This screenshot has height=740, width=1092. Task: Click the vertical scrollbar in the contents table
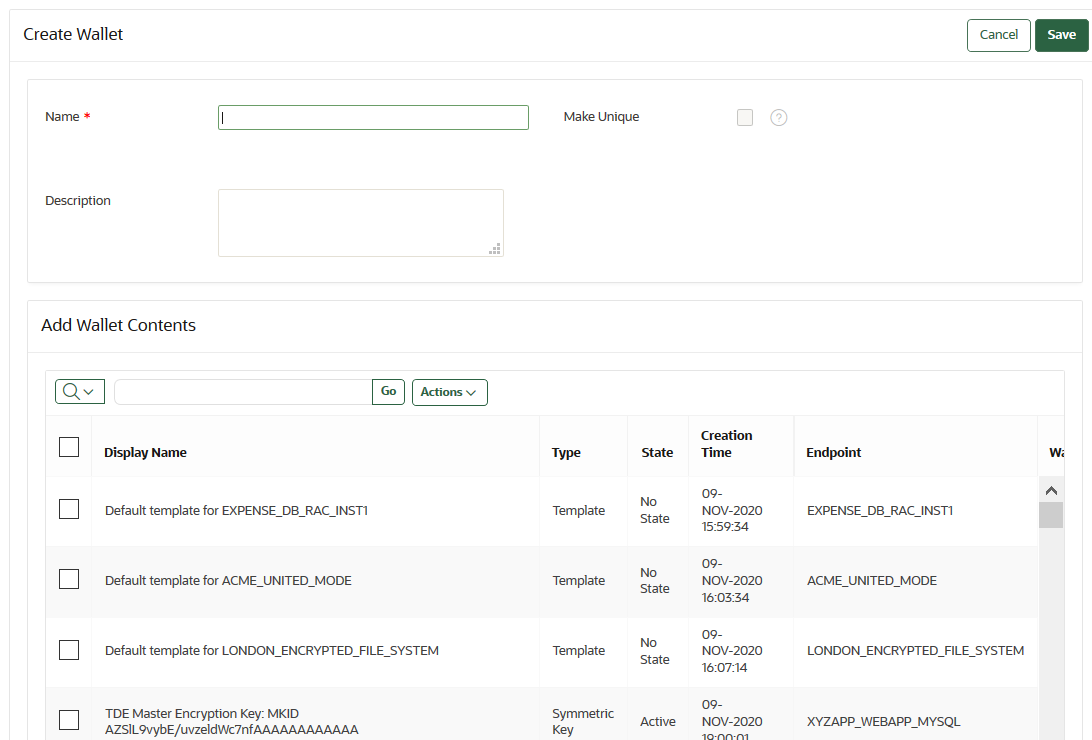[x=1051, y=515]
